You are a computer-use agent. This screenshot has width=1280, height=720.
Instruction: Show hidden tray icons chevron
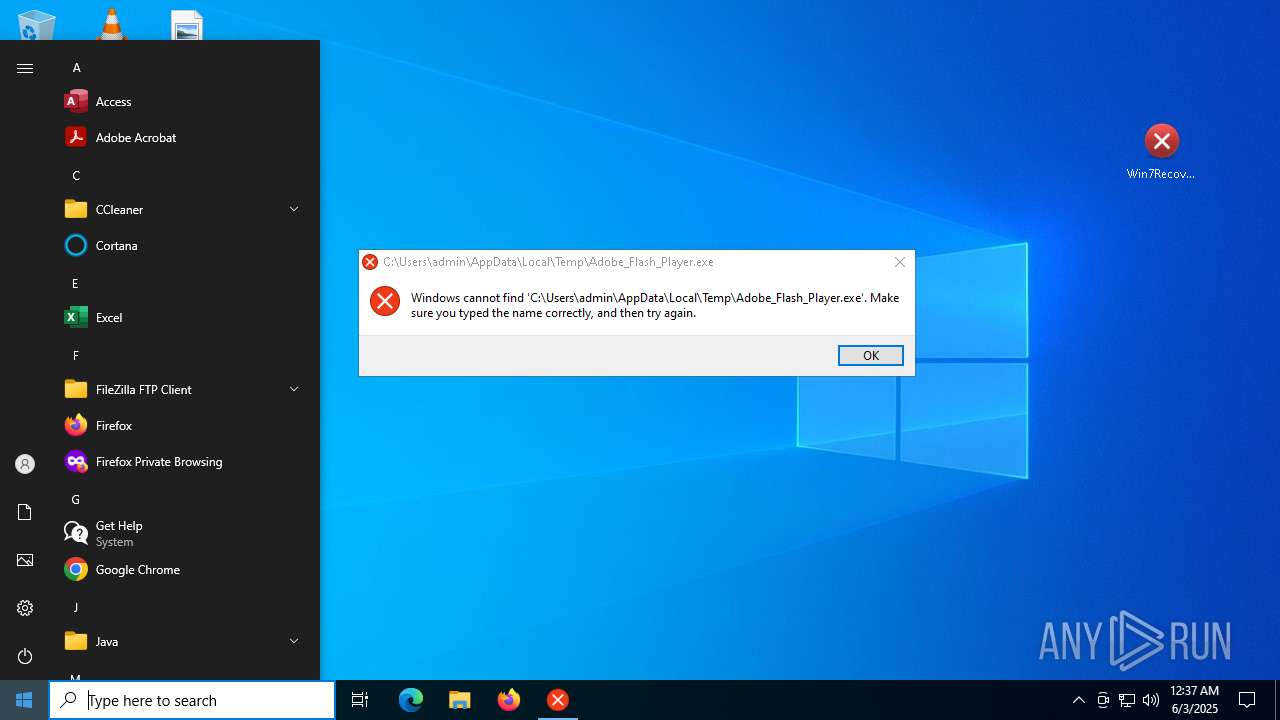pyautogui.click(x=1078, y=700)
